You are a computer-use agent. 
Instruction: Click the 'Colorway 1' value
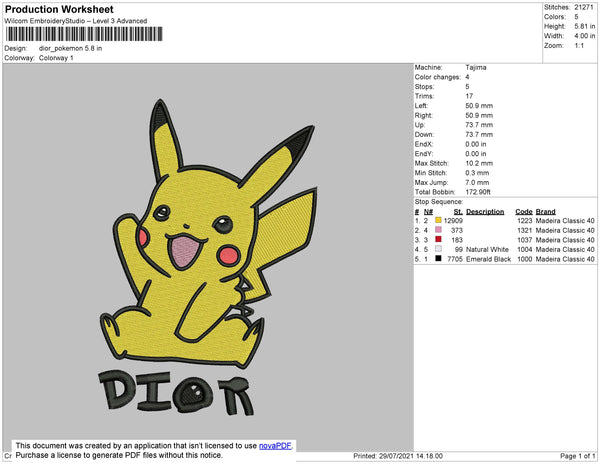coord(56,58)
